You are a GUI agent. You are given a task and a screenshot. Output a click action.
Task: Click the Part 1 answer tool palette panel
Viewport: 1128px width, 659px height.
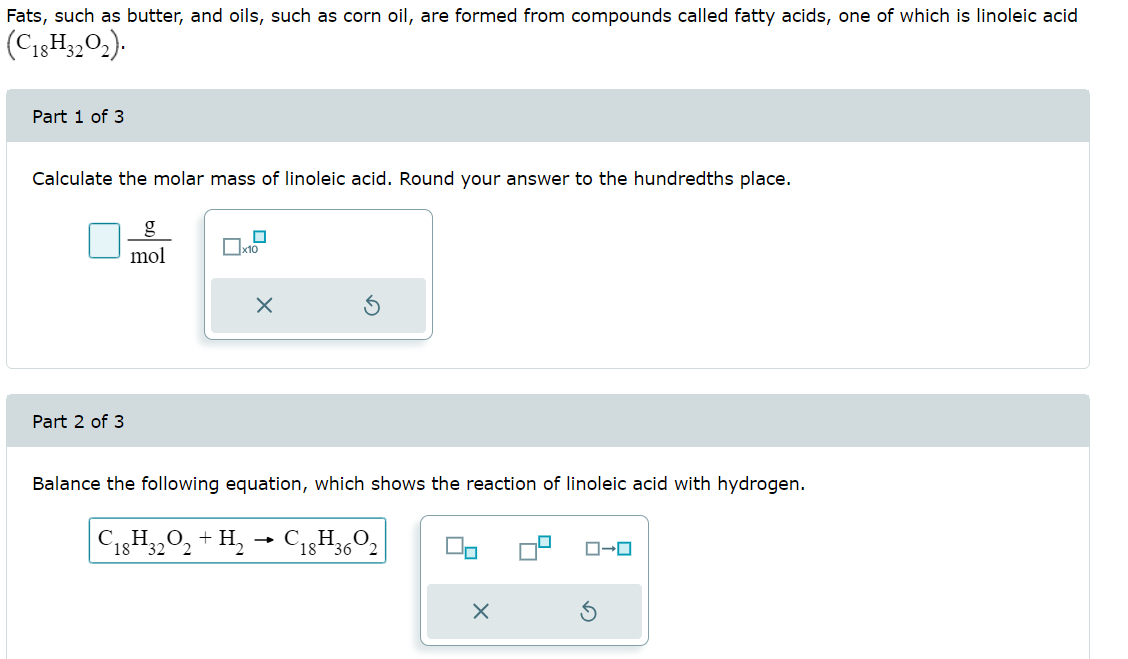pyautogui.click(x=318, y=273)
